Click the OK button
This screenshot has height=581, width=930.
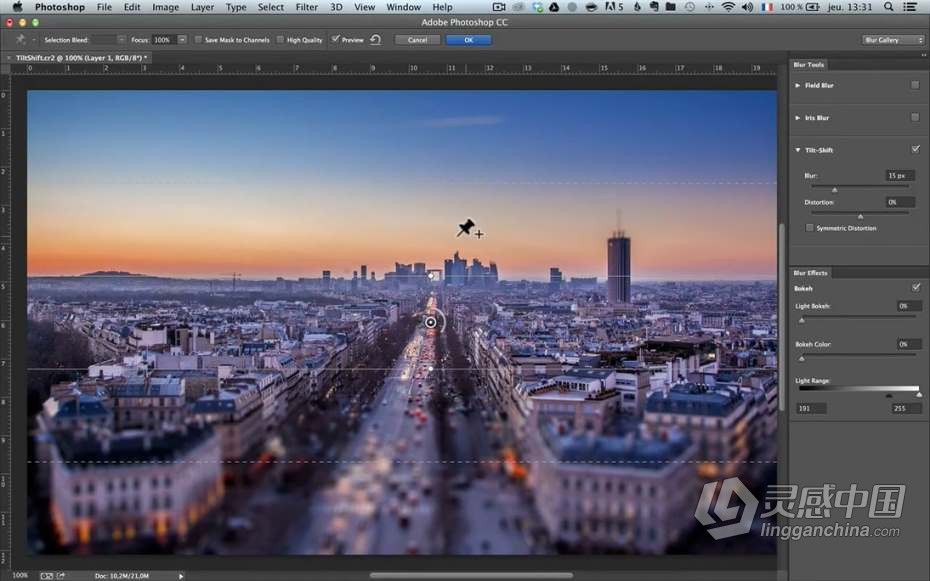pos(469,40)
